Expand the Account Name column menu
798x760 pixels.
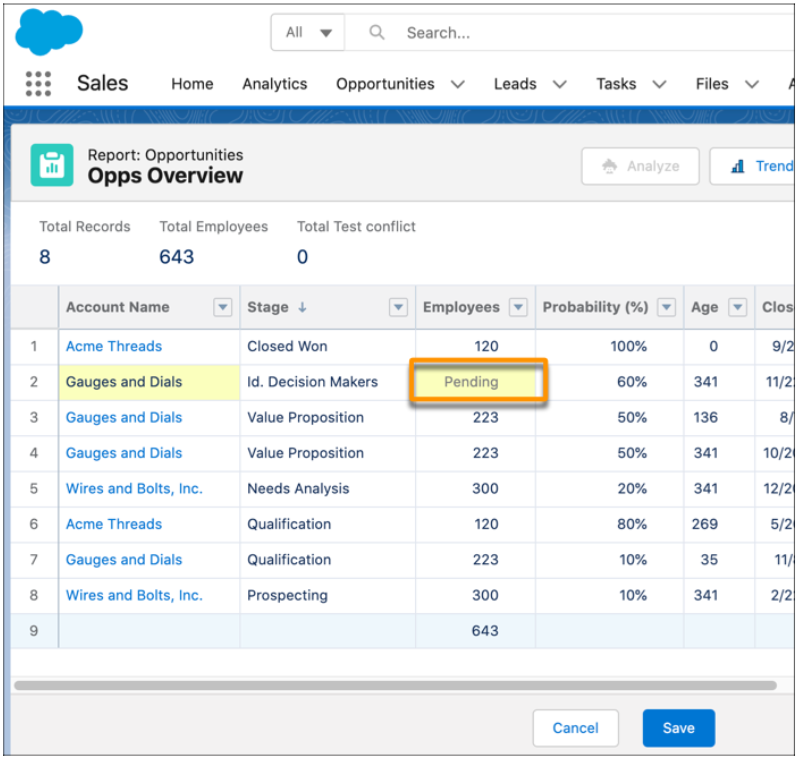[223, 308]
